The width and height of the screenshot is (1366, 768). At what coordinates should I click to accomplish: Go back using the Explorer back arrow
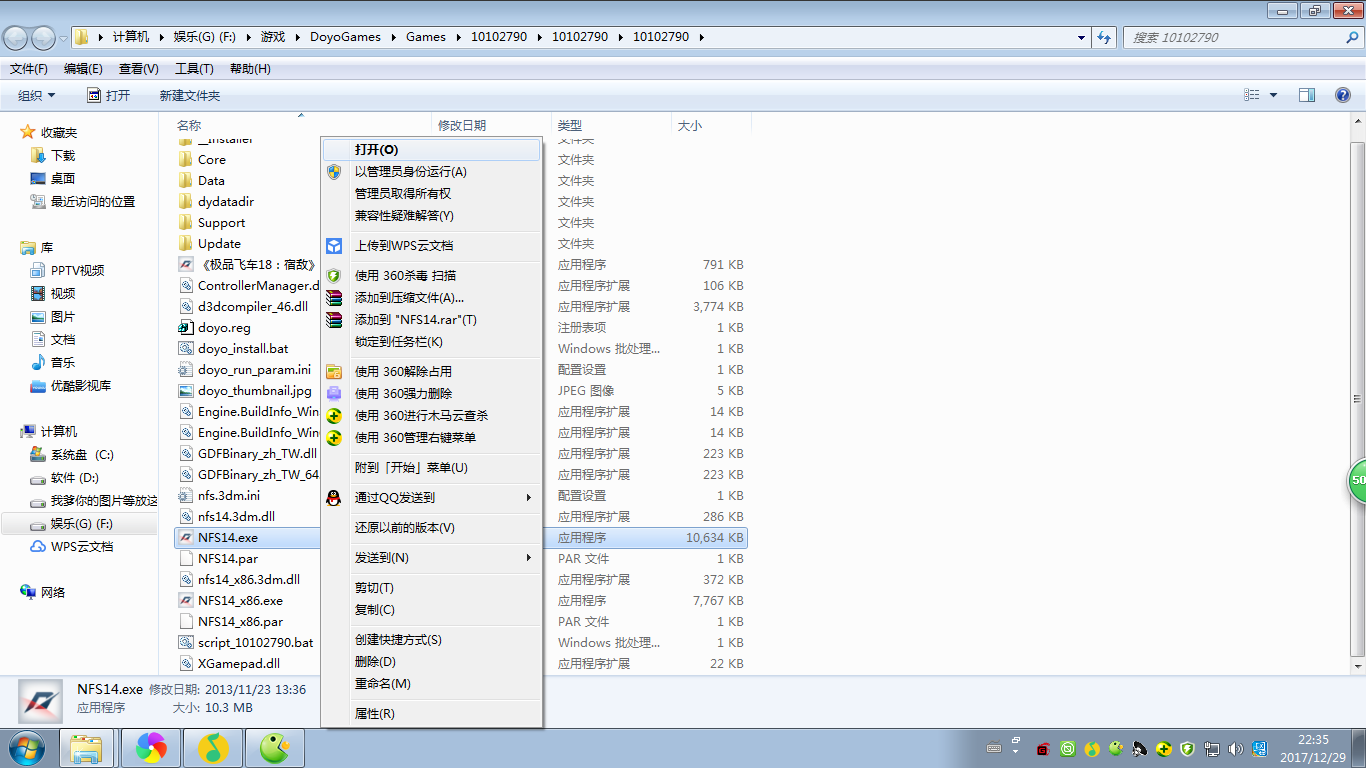point(16,38)
